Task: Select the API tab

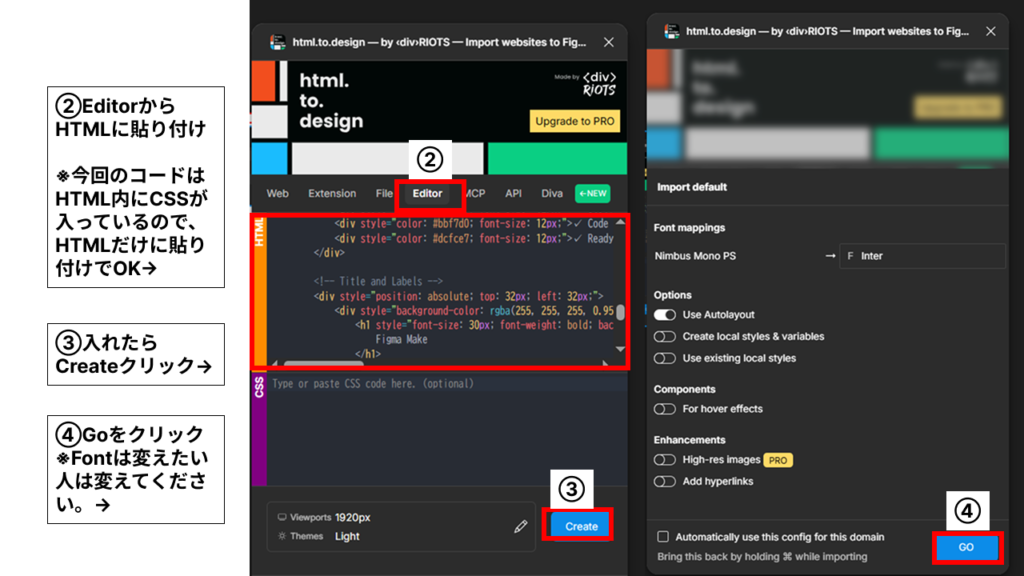Action: coord(513,193)
